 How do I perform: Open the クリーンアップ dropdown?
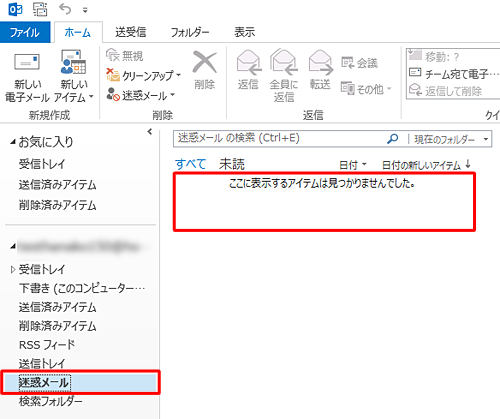(144, 76)
